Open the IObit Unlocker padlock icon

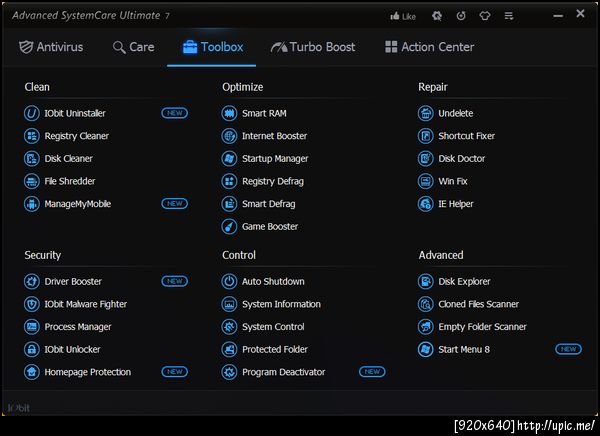32,349
